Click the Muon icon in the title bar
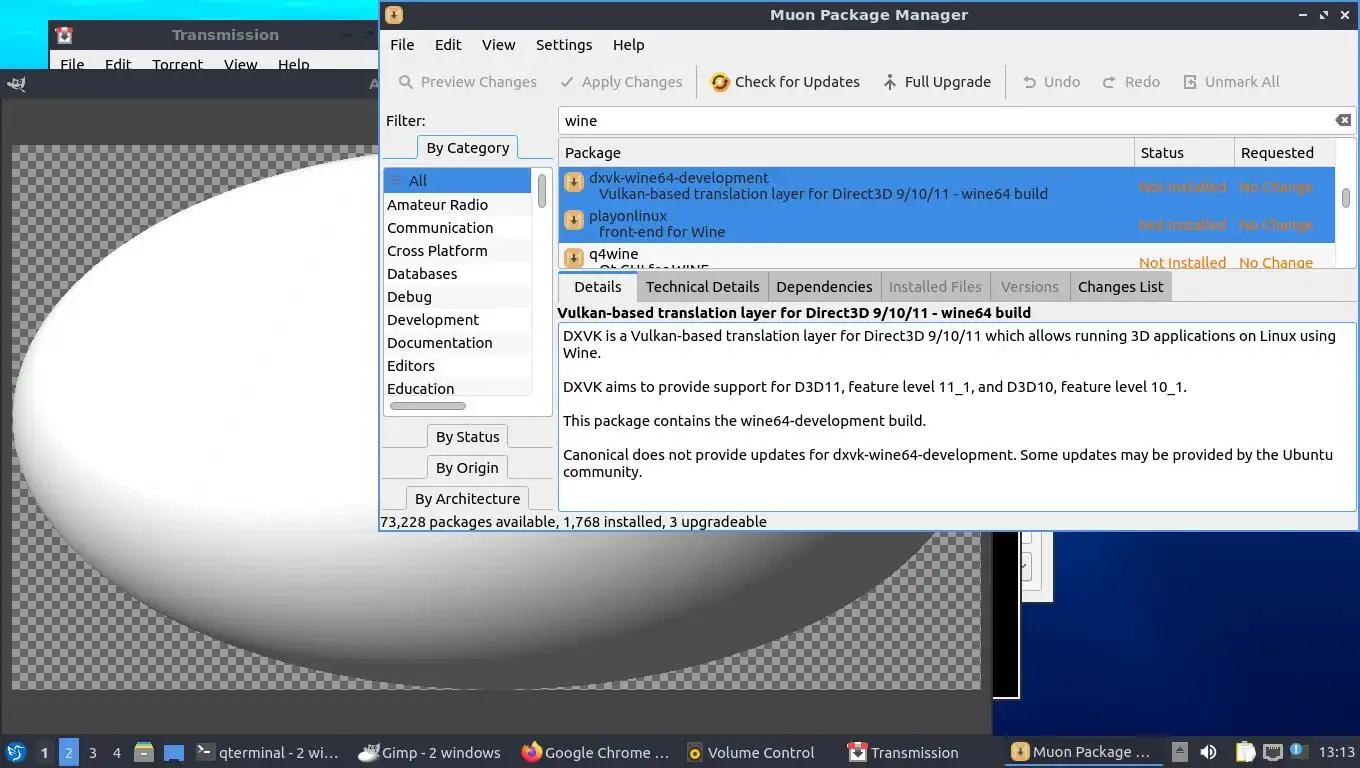 click(x=394, y=15)
